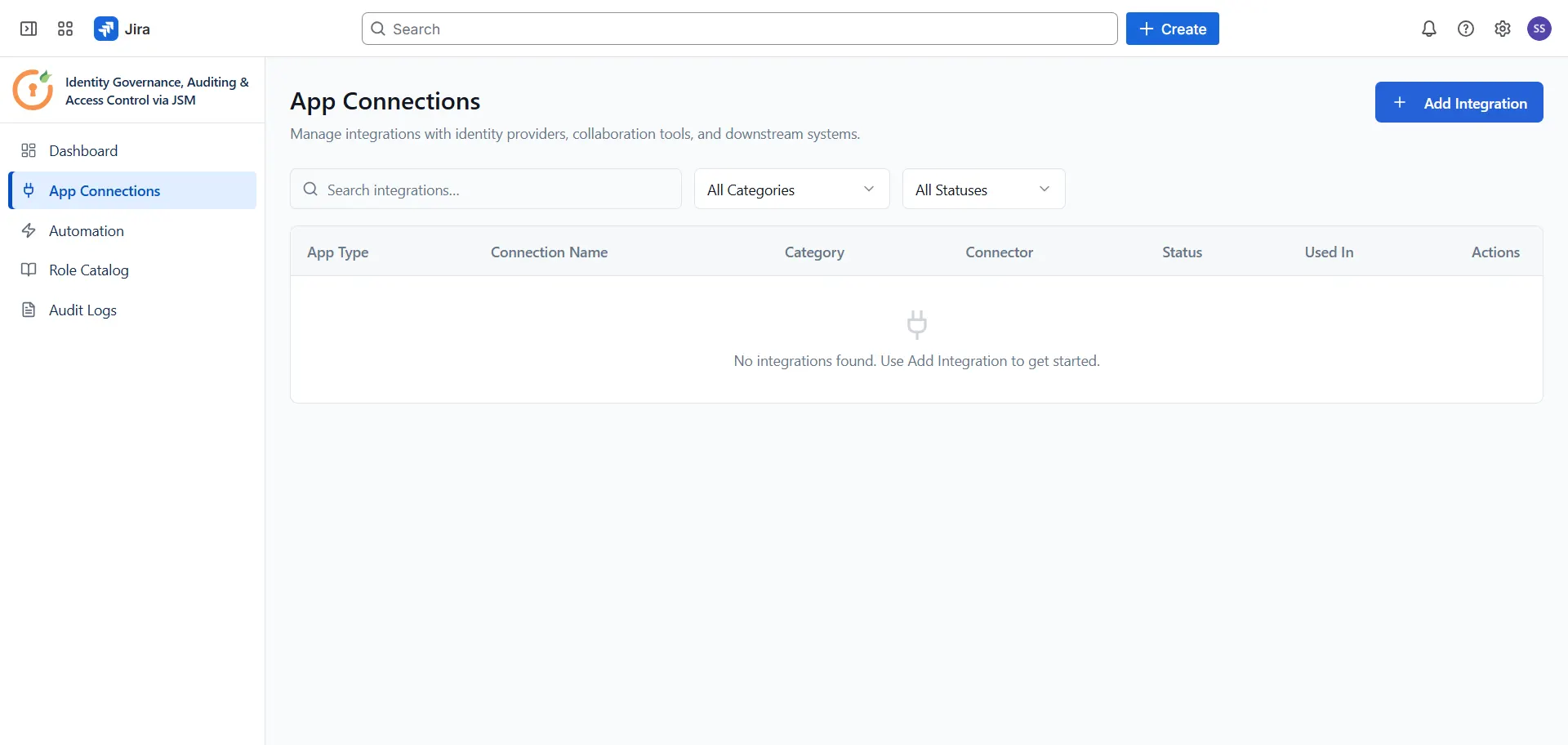Viewport: 1568px width, 745px height.
Task: Click the Automation lightning icon
Action: pos(29,230)
